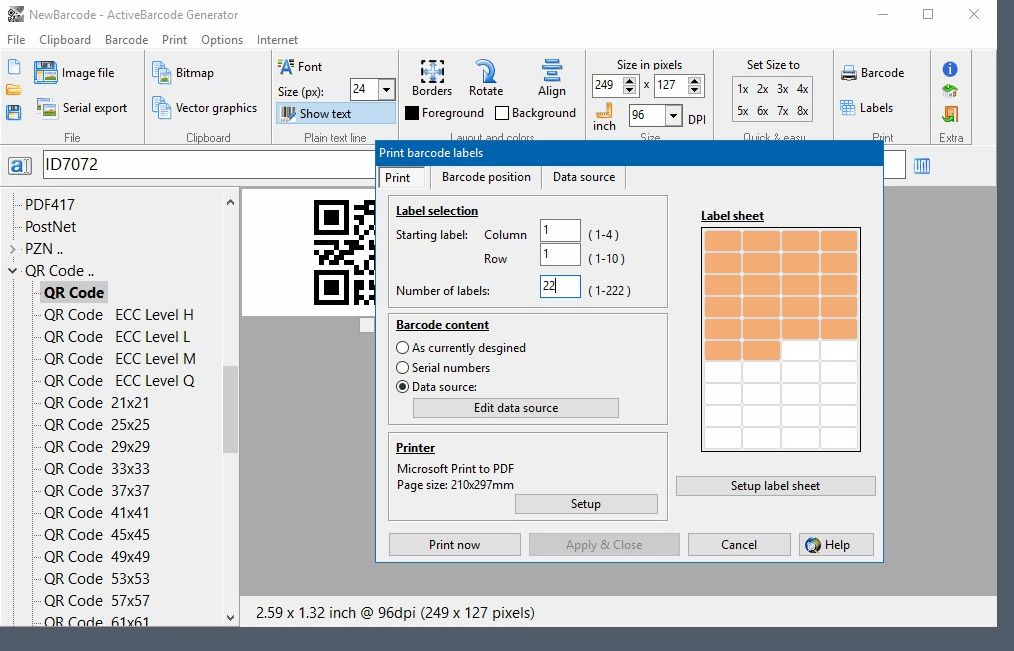The height and width of the screenshot is (651, 1014).
Task: Set size to 3x
Action: click(x=782, y=89)
